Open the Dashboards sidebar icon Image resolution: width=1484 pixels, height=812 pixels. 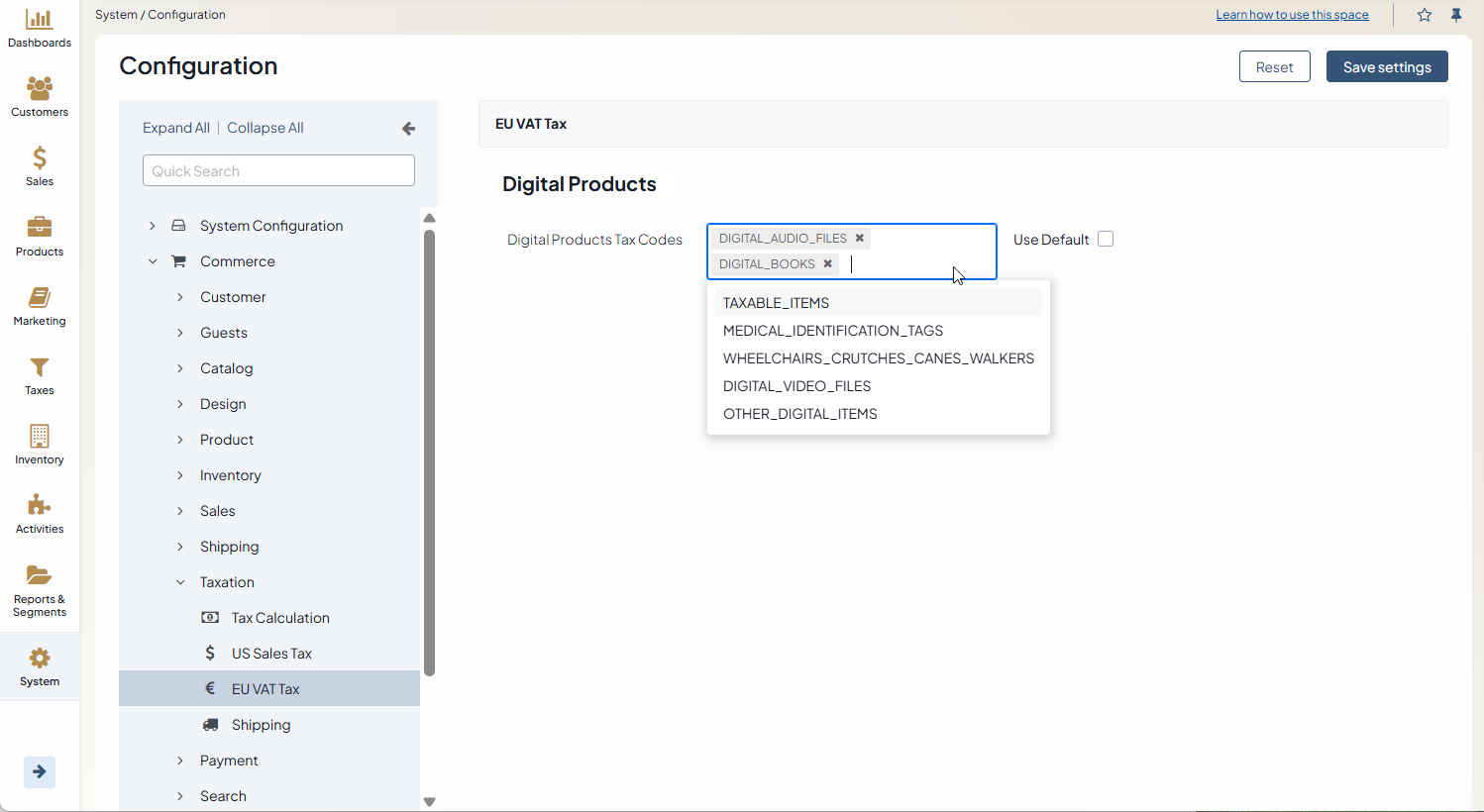[40, 28]
